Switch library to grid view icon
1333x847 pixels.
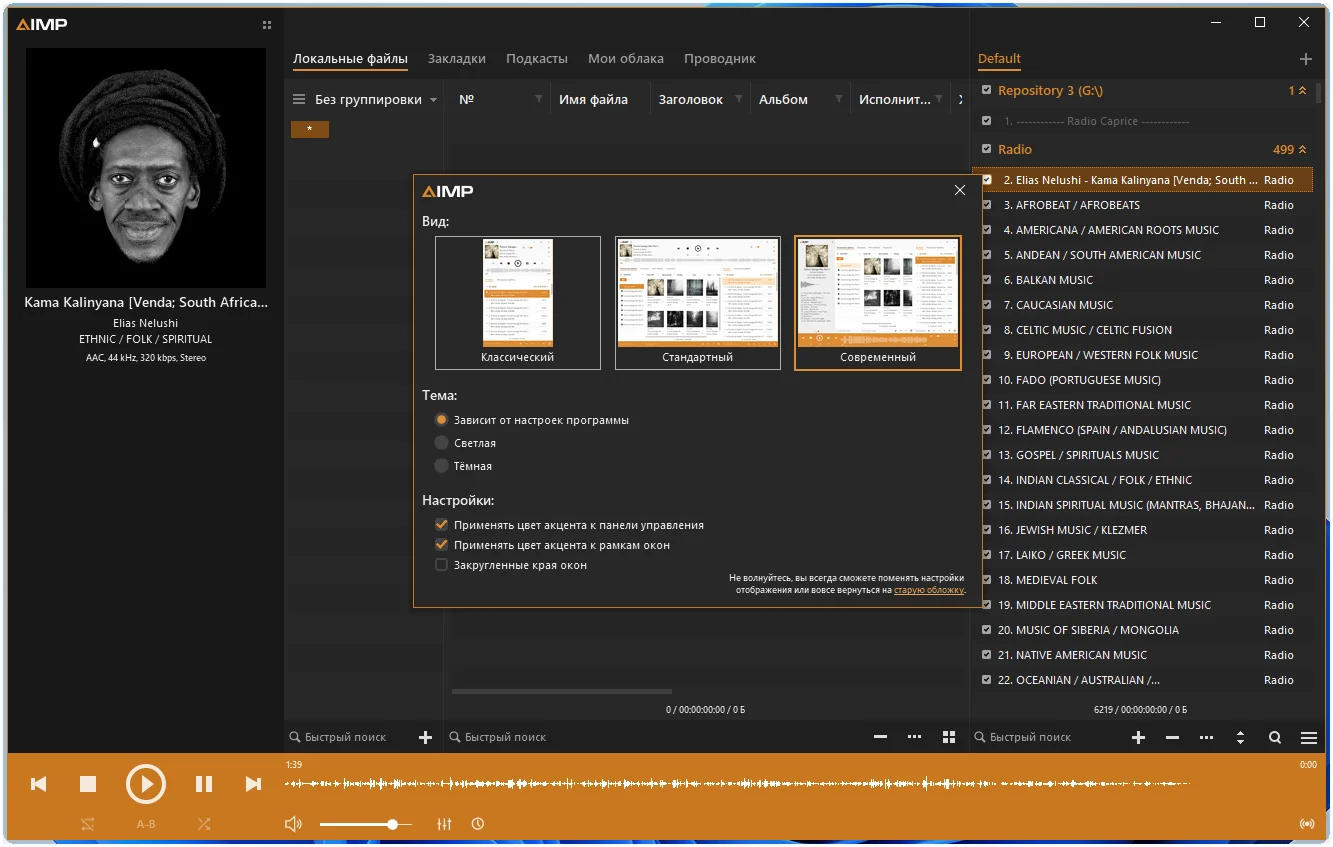(x=948, y=737)
